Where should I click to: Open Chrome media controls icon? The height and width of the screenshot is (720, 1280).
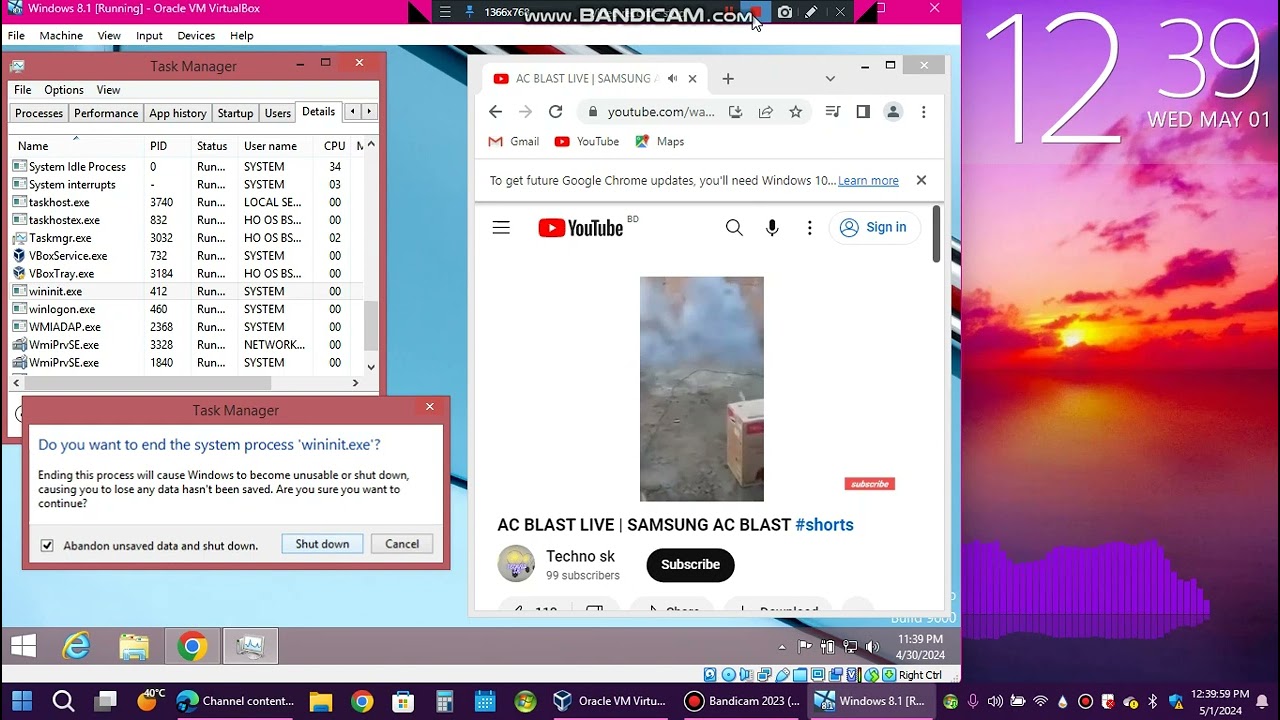click(833, 112)
